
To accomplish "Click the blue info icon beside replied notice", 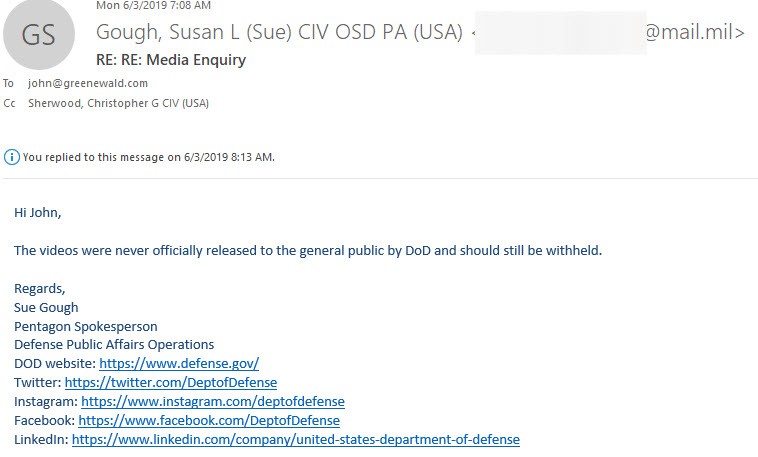I will 12,157.
